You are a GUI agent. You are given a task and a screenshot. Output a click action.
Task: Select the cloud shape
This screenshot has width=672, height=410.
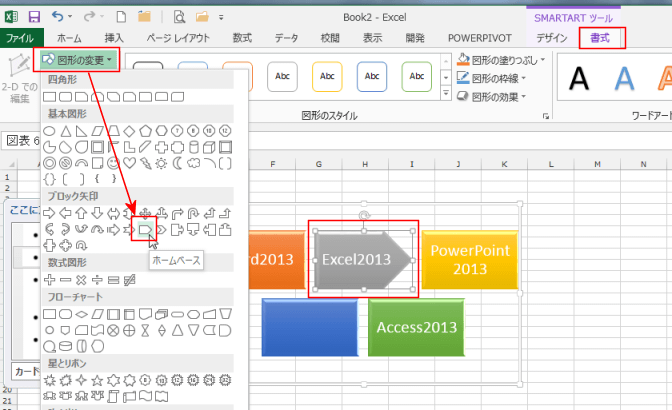(x=193, y=163)
